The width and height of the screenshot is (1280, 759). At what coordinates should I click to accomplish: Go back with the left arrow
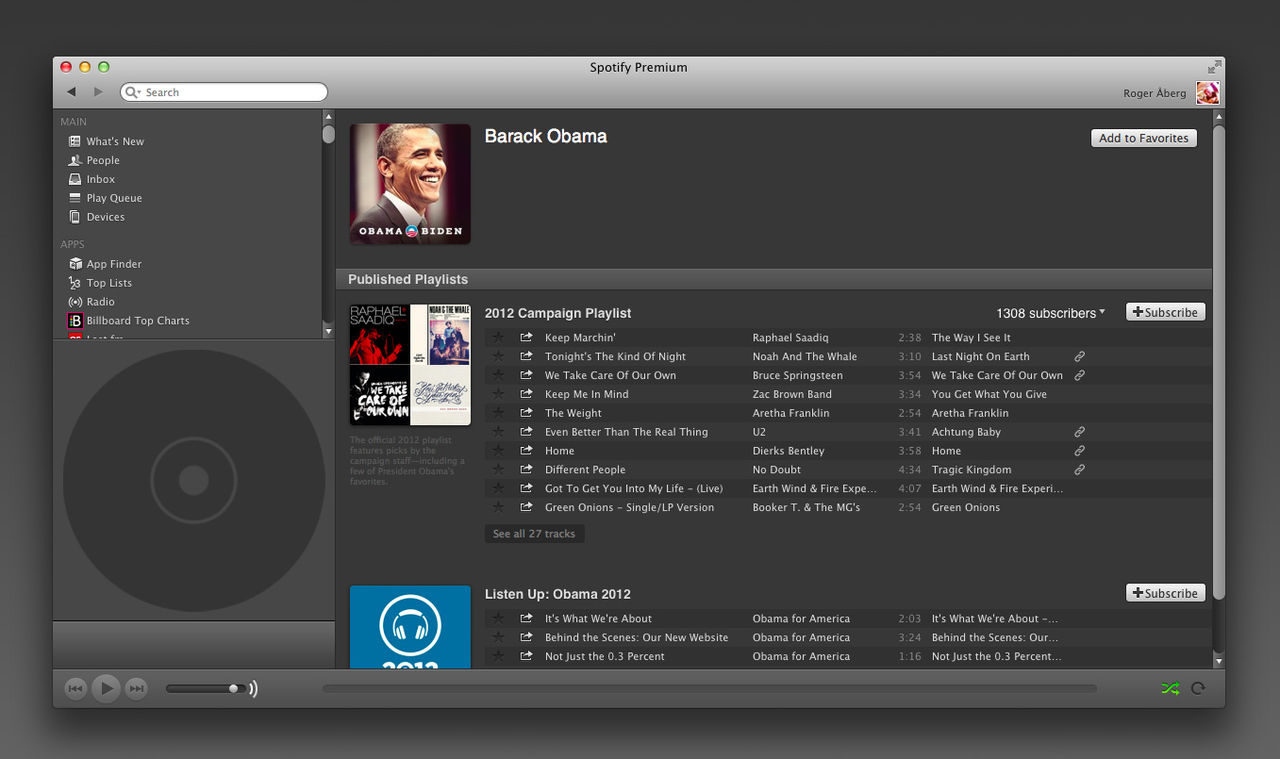tap(71, 92)
